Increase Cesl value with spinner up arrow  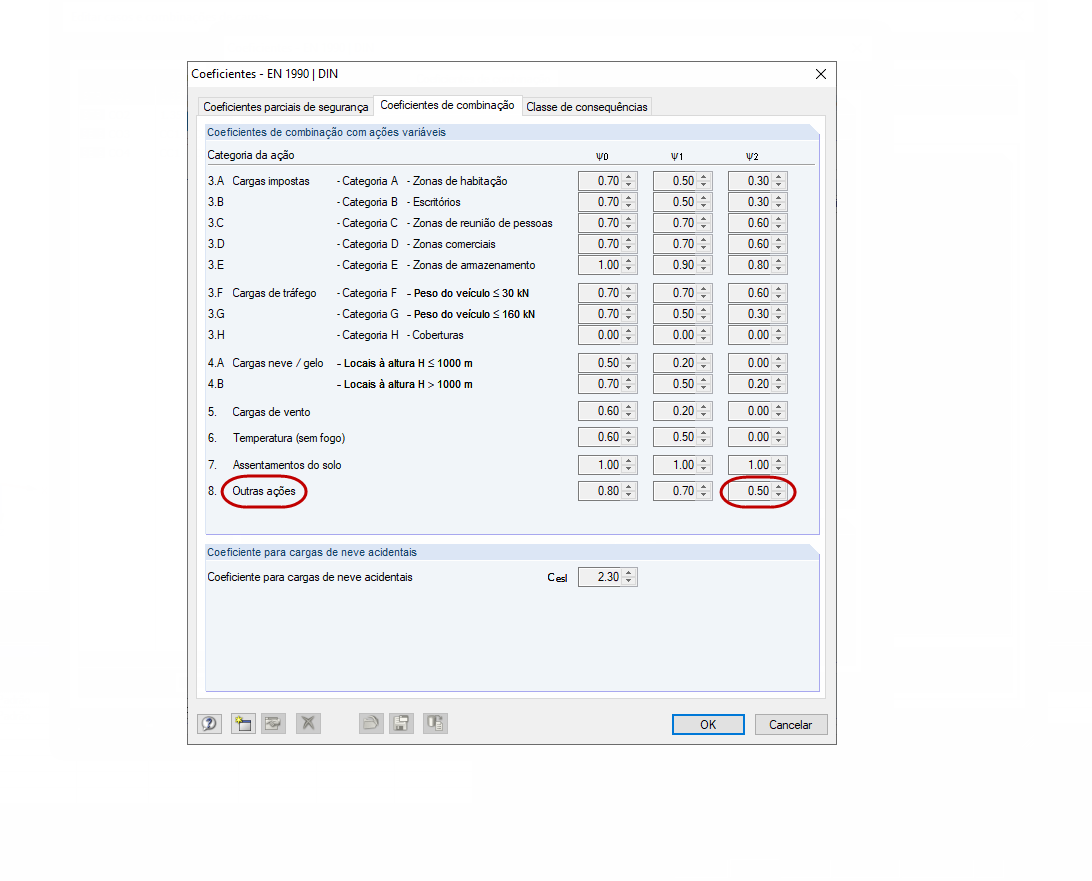pos(629,573)
